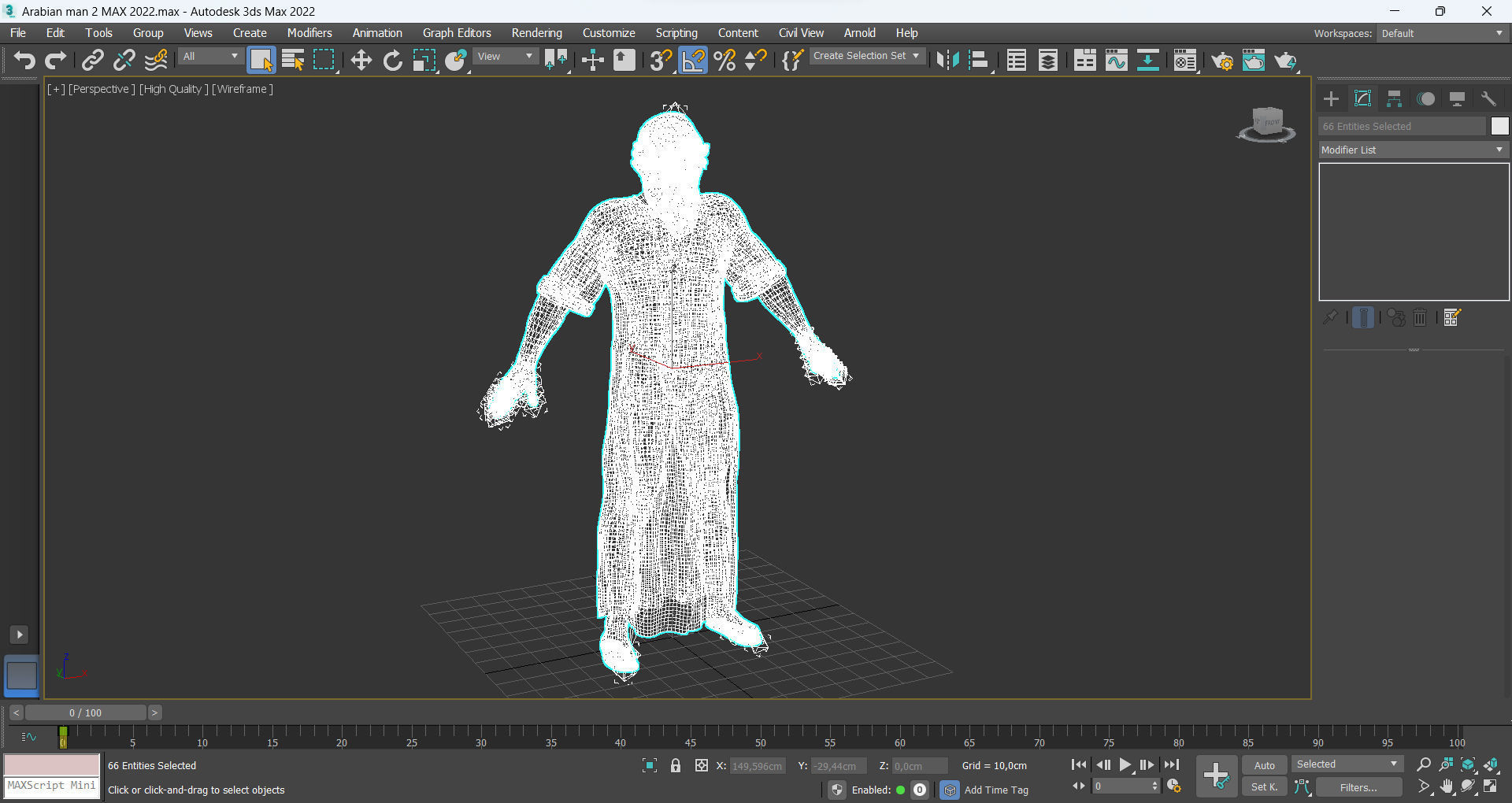Click the large Set Keys plus button
1512x803 pixels.
tap(1216, 776)
